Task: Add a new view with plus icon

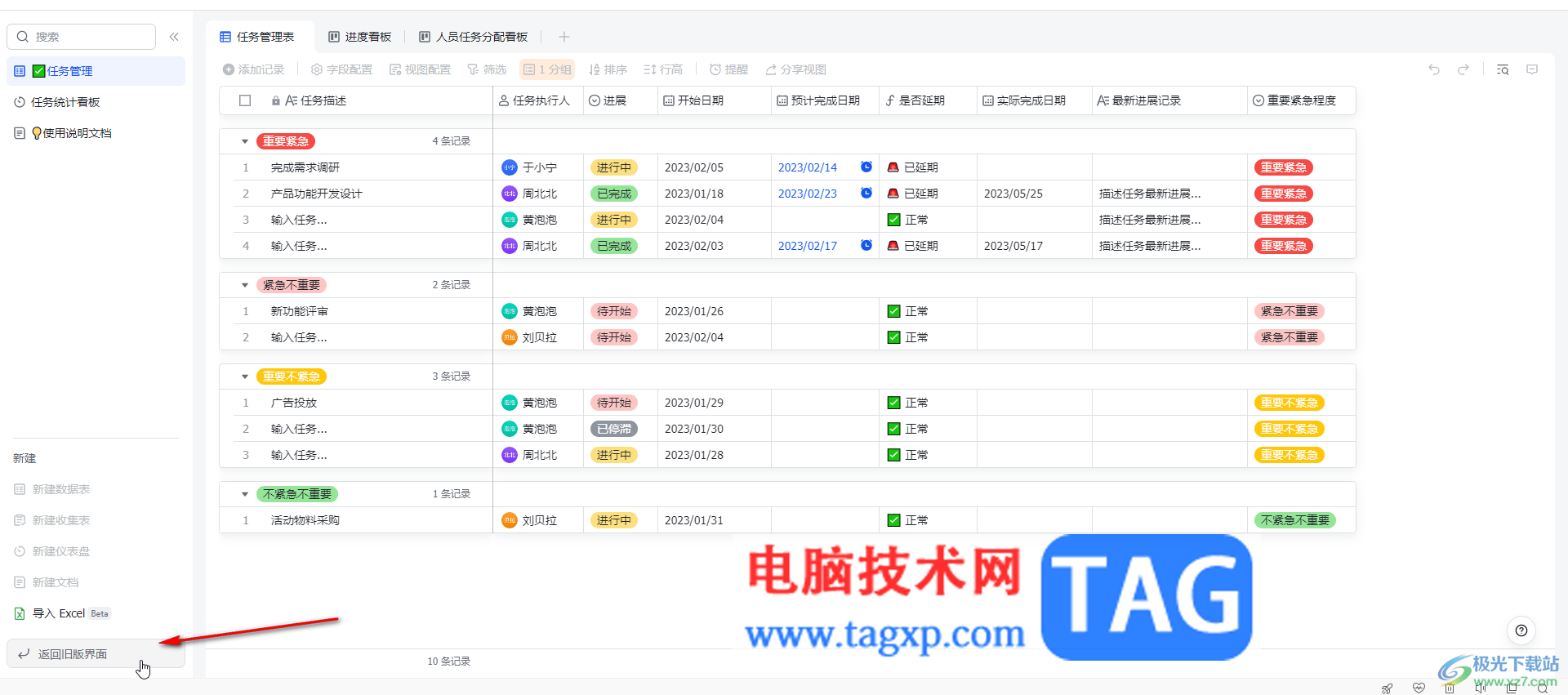Action: [564, 37]
